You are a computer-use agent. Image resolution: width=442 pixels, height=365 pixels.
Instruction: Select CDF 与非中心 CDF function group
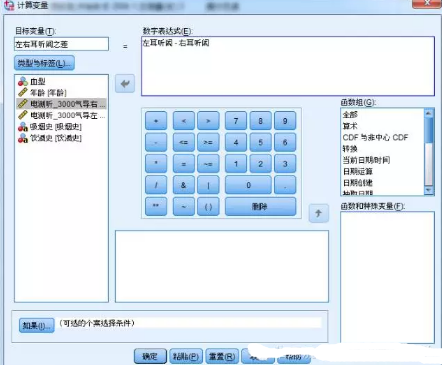[x=375, y=137]
